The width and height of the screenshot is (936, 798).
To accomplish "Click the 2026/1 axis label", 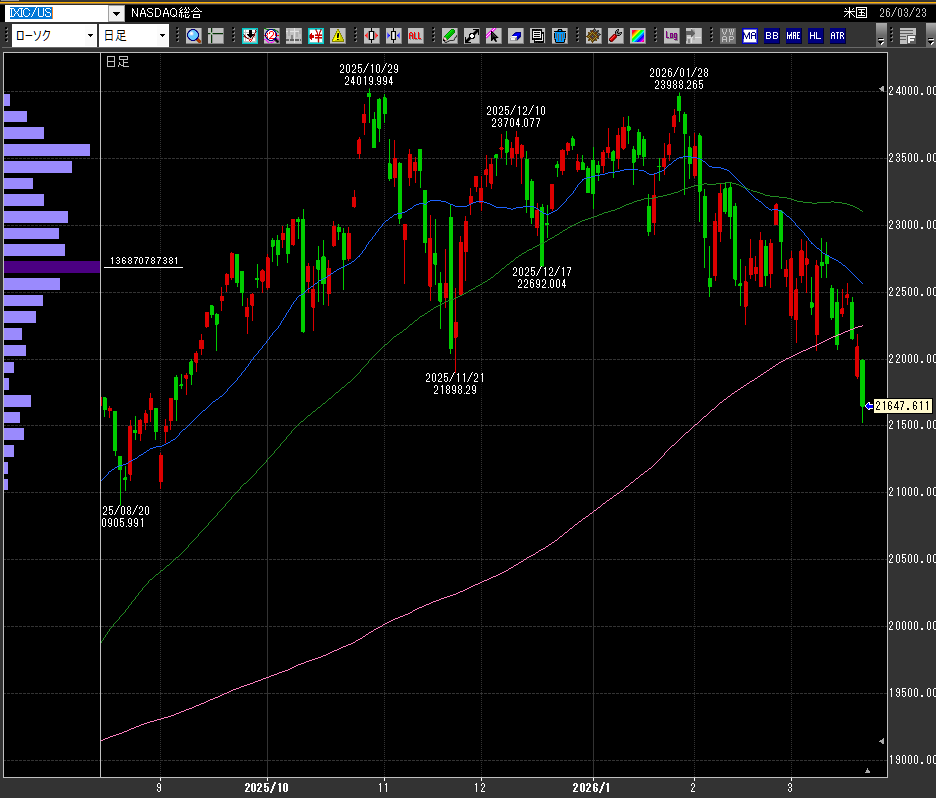I will click(x=591, y=788).
